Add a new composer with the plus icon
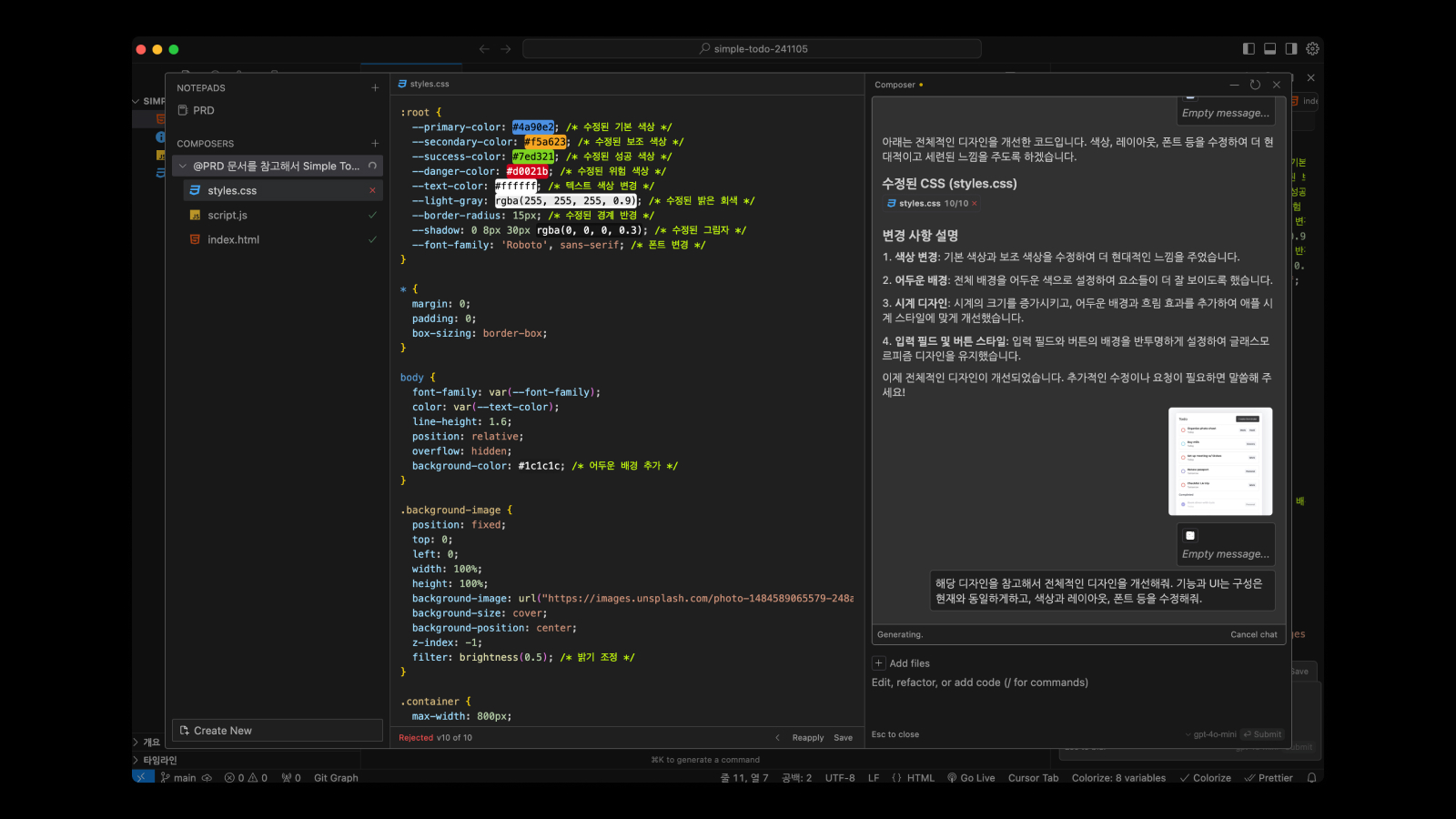This screenshot has width=1456, height=819. click(375, 144)
